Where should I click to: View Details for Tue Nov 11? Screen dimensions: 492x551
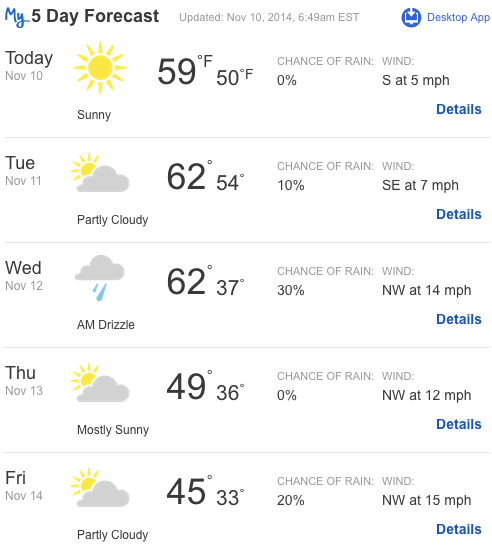(459, 214)
